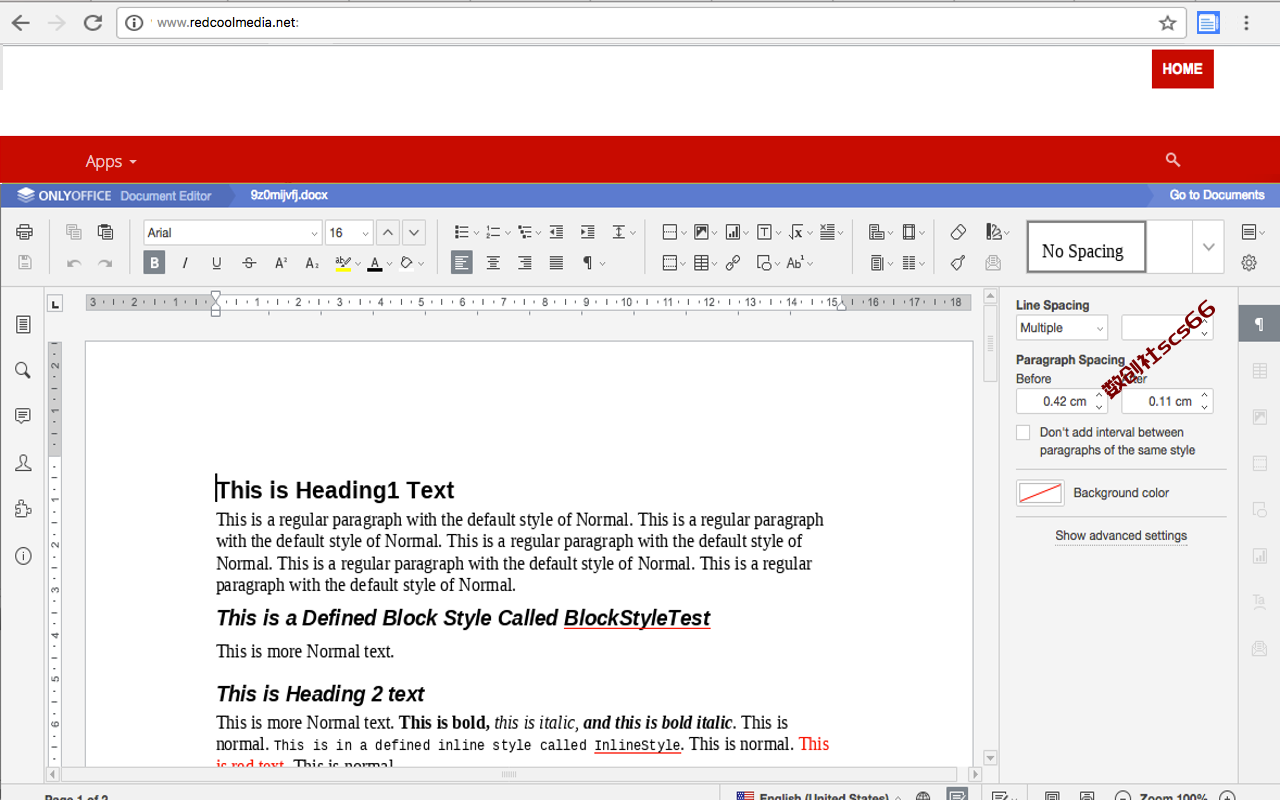Decrease paragraph indent
1280x800 pixels.
coord(556,232)
